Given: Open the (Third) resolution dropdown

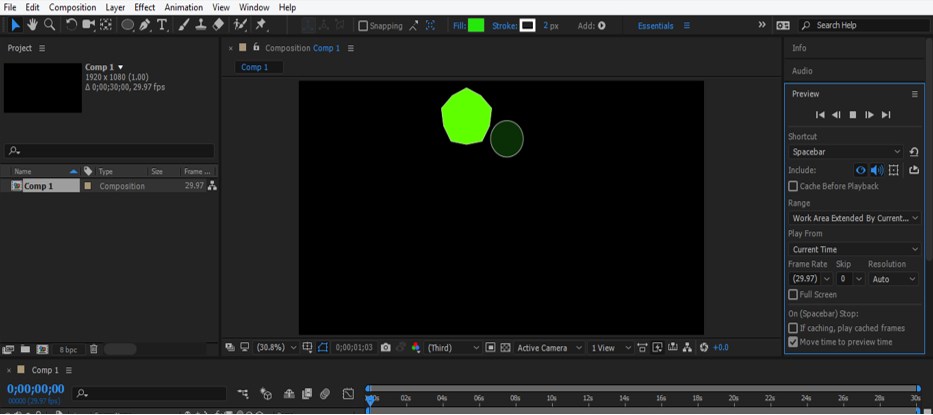Looking at the screenshot, I should click(x=453, y=348).
